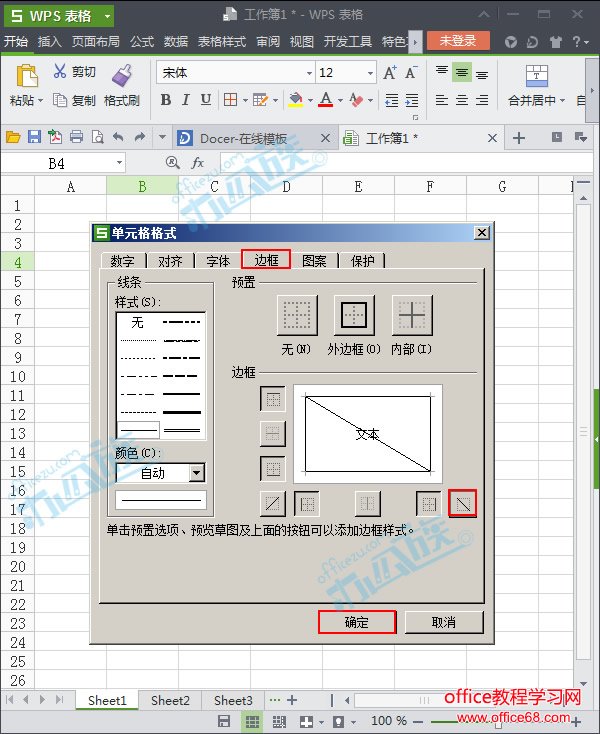Click the zoom slider in status bar

[498, 722]
